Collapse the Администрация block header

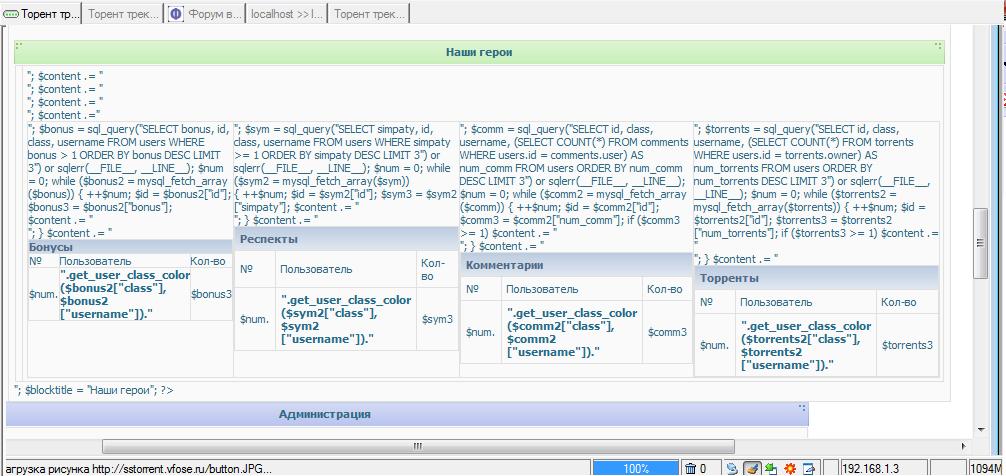324,414
